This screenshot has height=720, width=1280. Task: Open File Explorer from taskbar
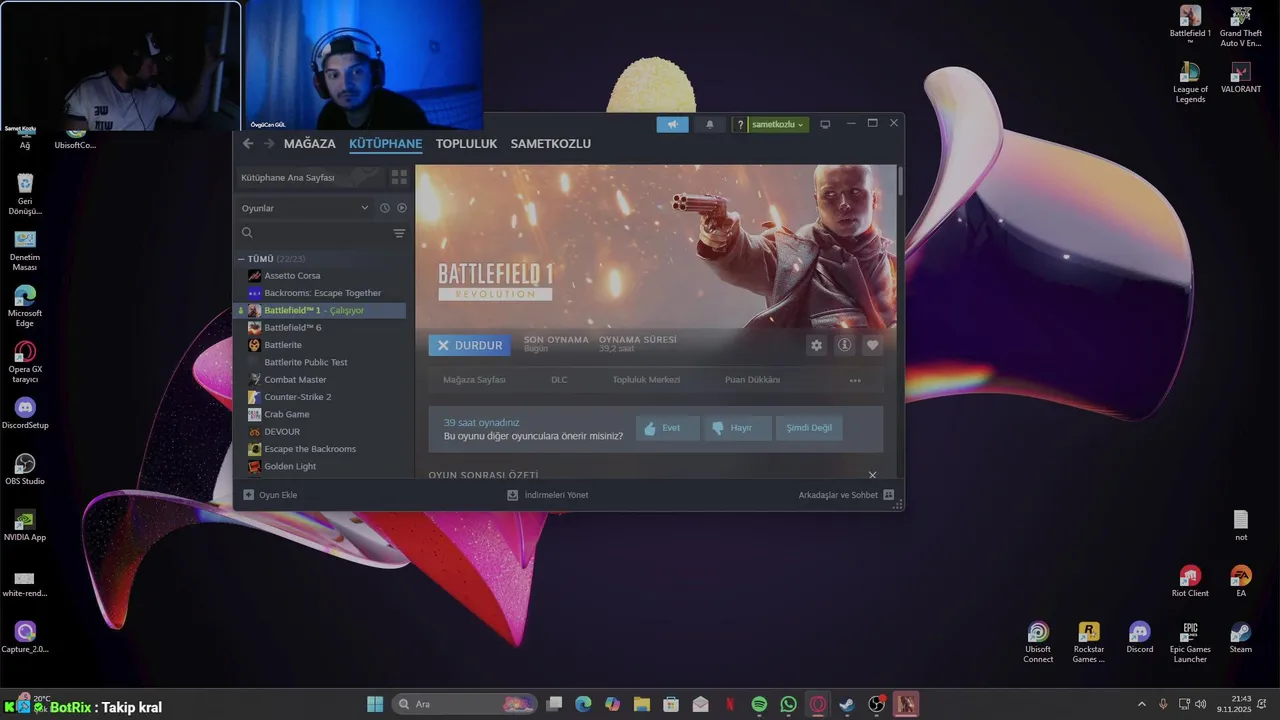(642, 704)
